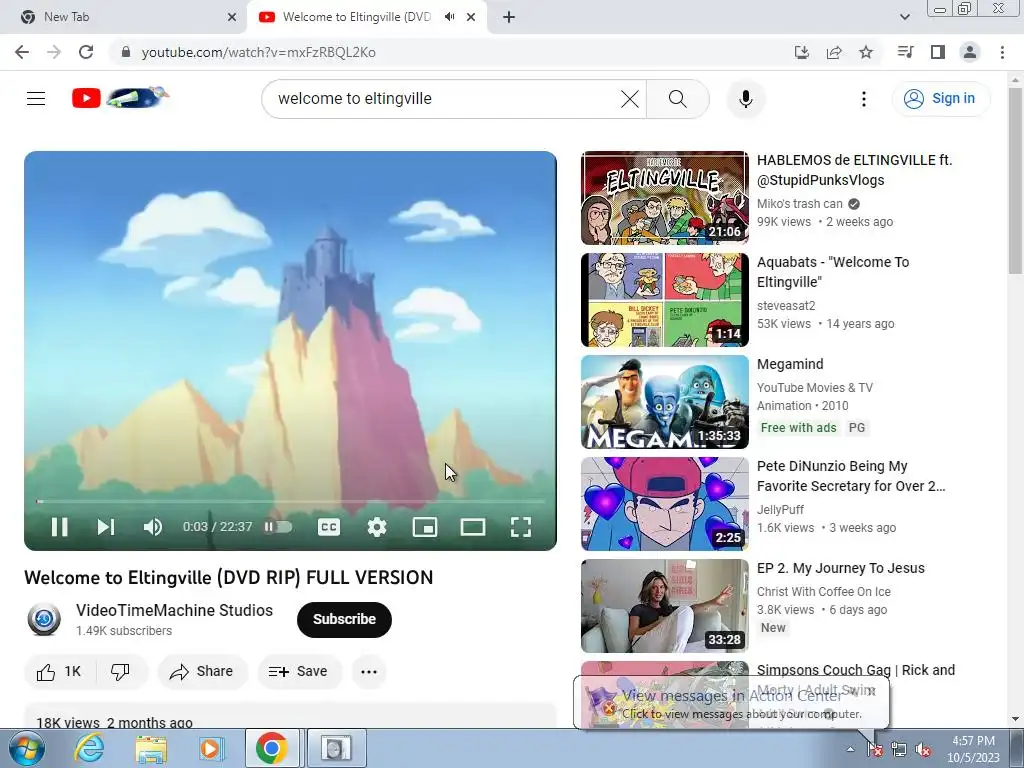Click the taskbar clock showing 4:57 PM
The width and height of the screenshot is (1024, 768).
(974, 749)
